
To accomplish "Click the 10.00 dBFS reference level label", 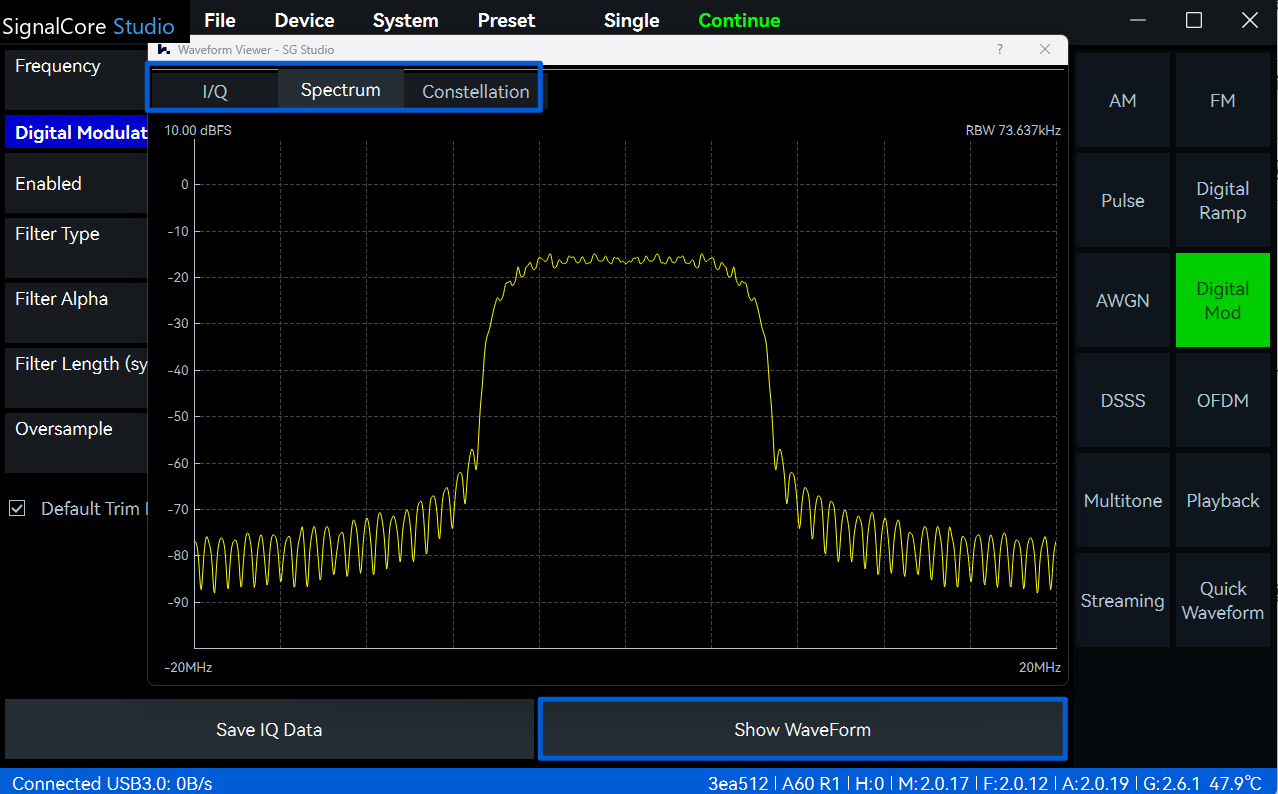I will (x=198, y=130).
